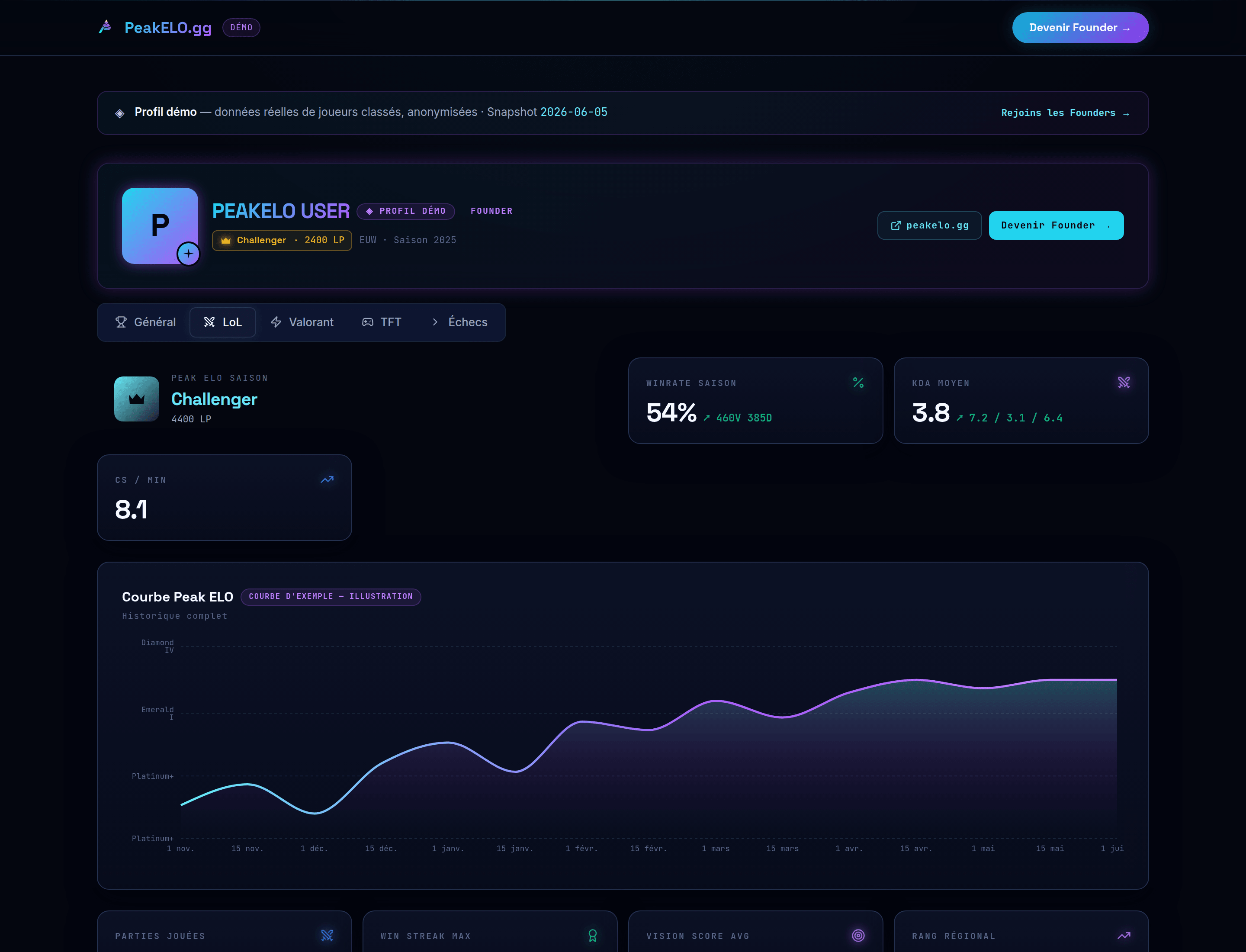Switch to the Valorant tab
1246x952 pixels.
(302, 322)
